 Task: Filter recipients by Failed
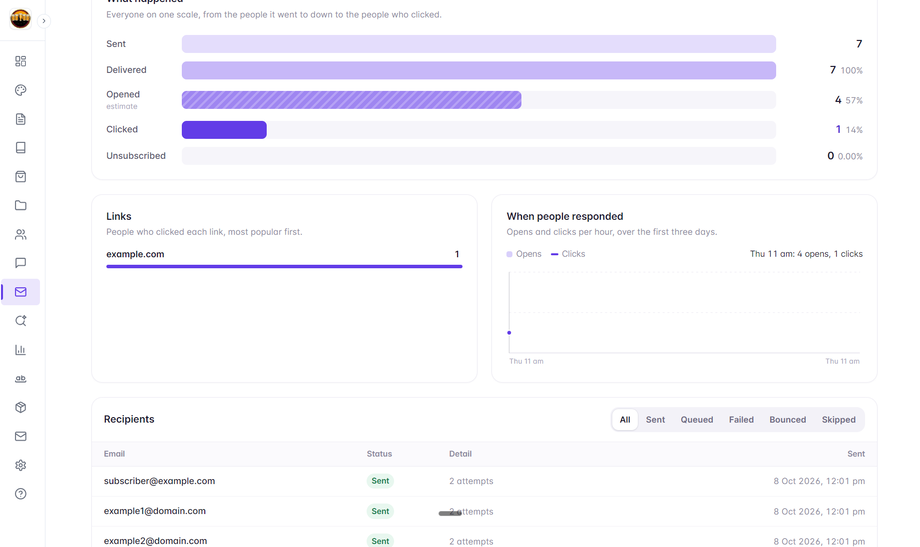pyautogui.click(x=741, y=420)
